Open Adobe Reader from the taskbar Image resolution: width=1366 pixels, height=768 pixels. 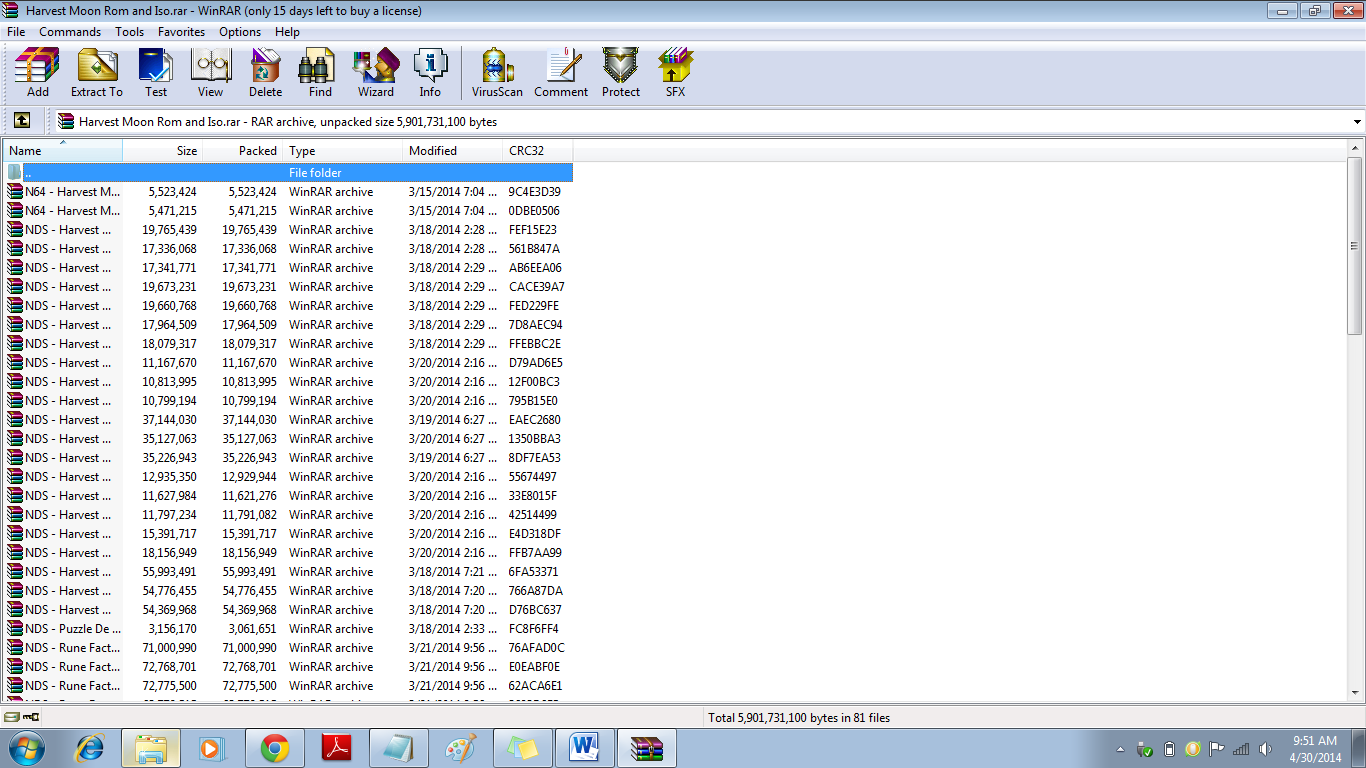tap(336, 748)
